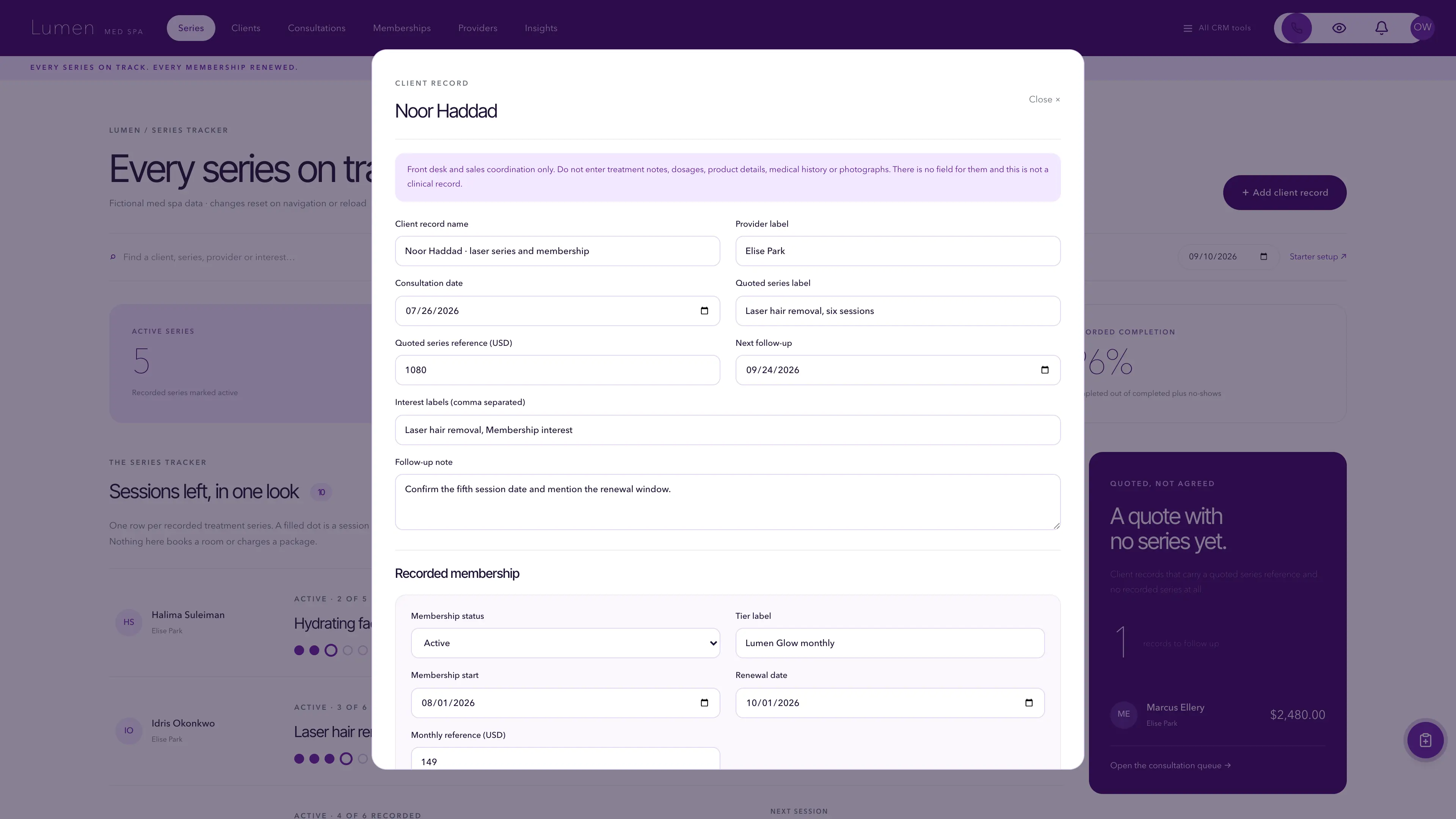Focus the Find a client search box

pos(243,257)
